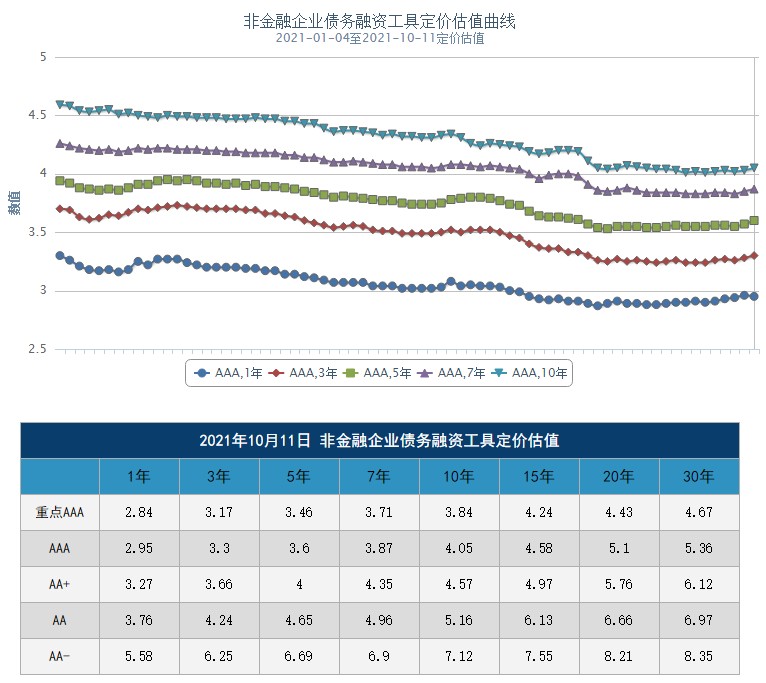Click last square marker of AAA,5年 line
Screen dimensions: 766x683
[754, 220]
